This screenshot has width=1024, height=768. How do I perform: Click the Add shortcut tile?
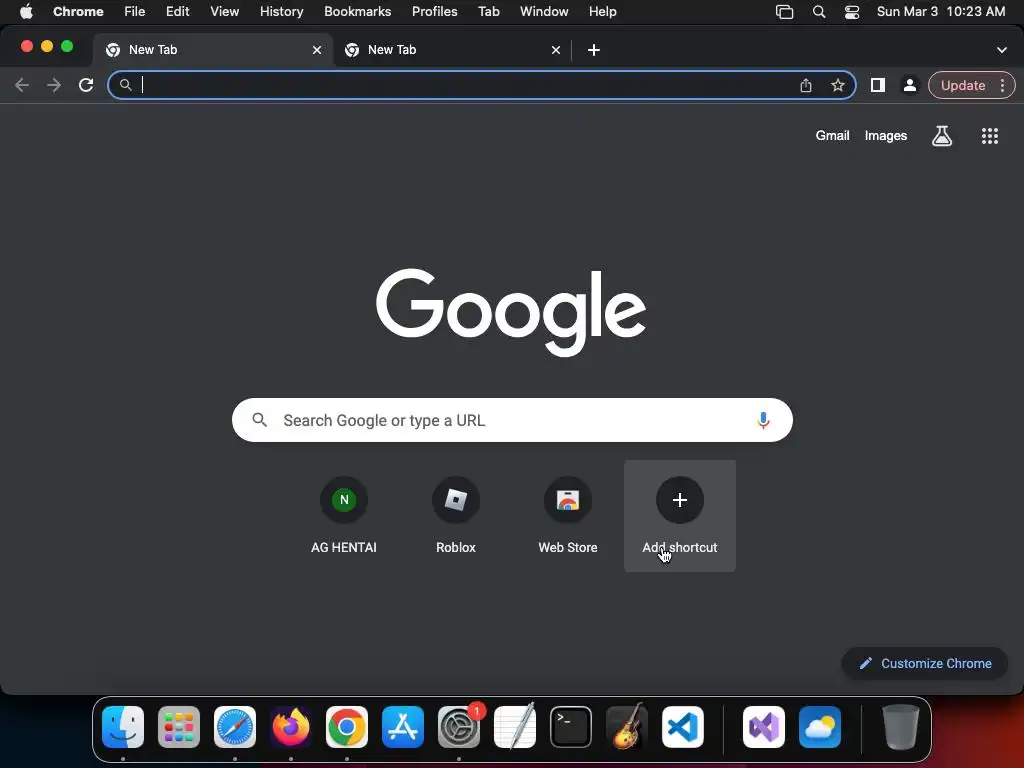(x=680, y=516)
